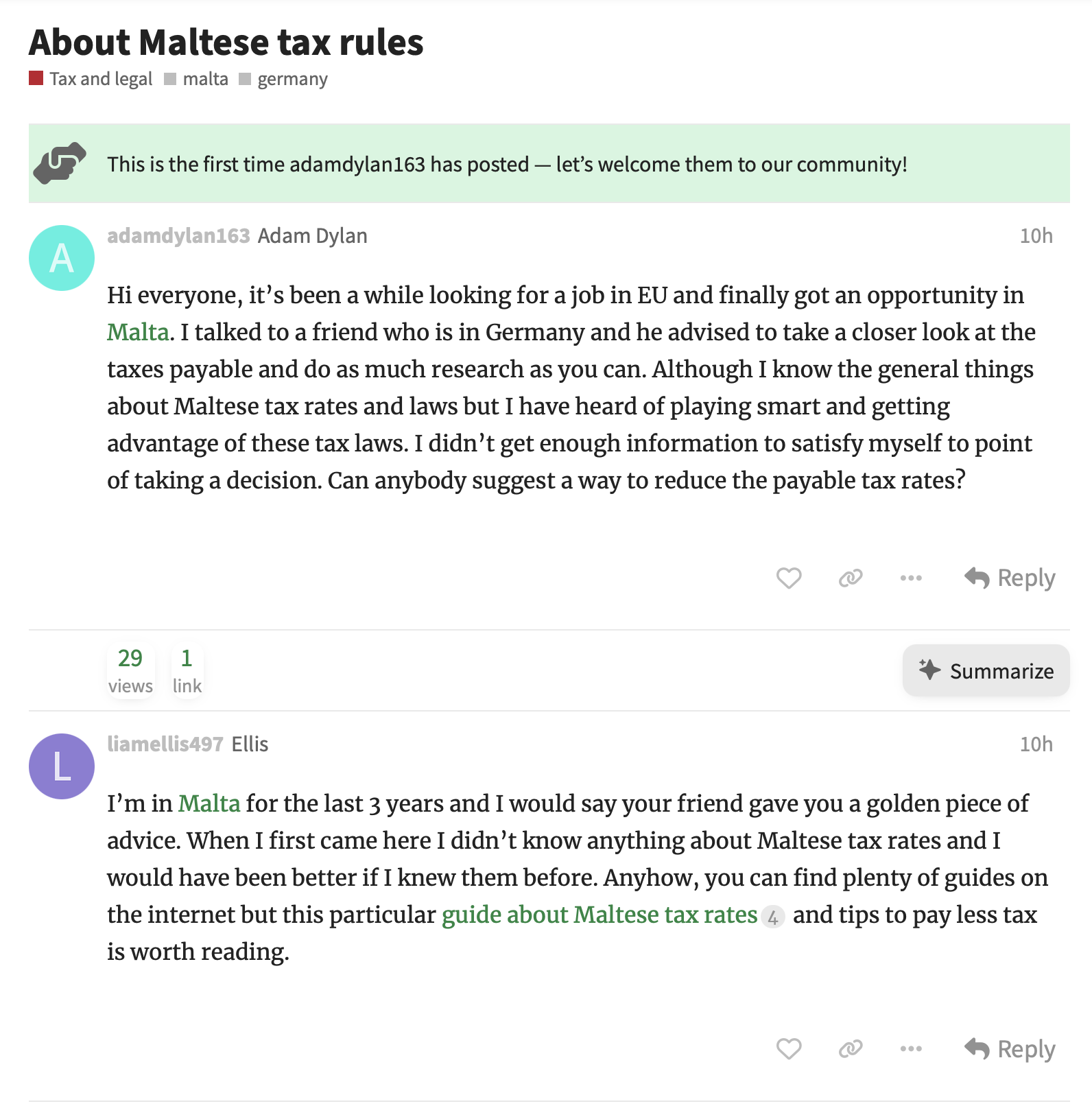Image resolution: width=1092 pixels, height=1117 pixels.
Task: Expand the 1 link details
Action: tap(187, 670)
